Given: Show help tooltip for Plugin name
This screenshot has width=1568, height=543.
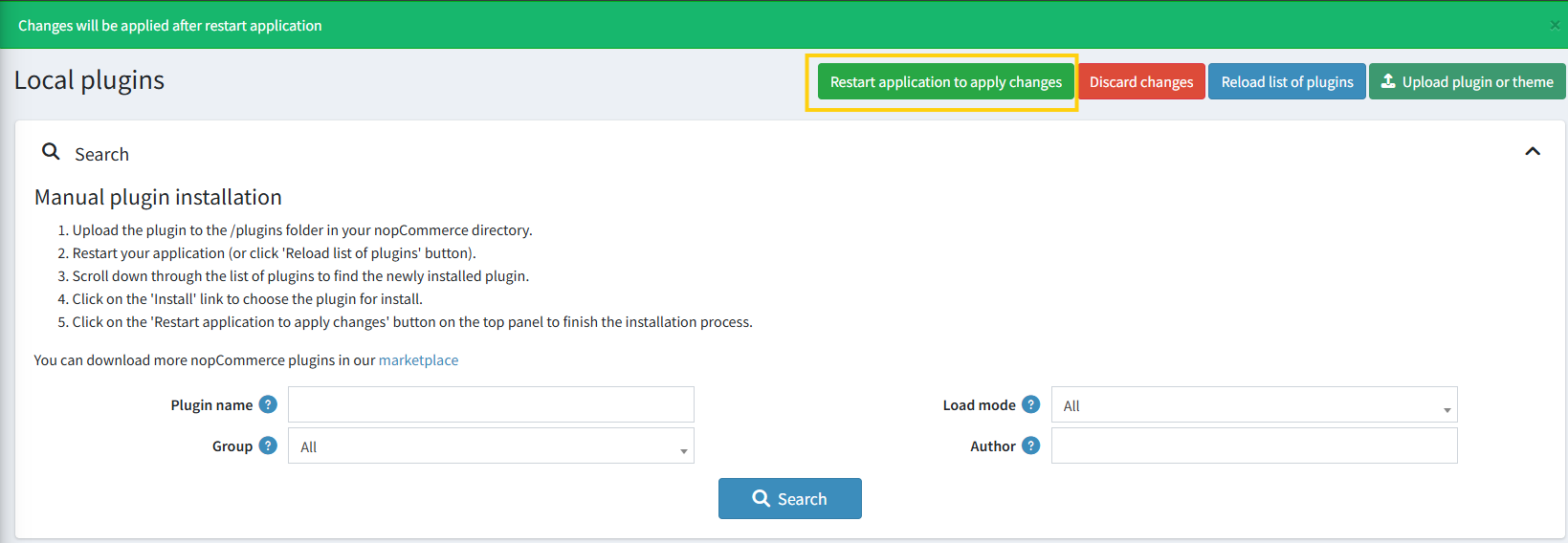Looking at the screenshot, I should (268, 404).
